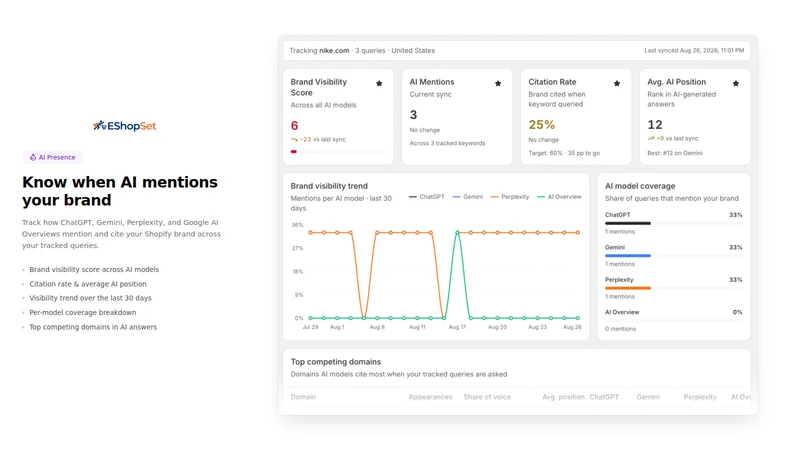Click the Perplexity orange coverage bar
Screen dimensions: 800x450
point(628,288)
